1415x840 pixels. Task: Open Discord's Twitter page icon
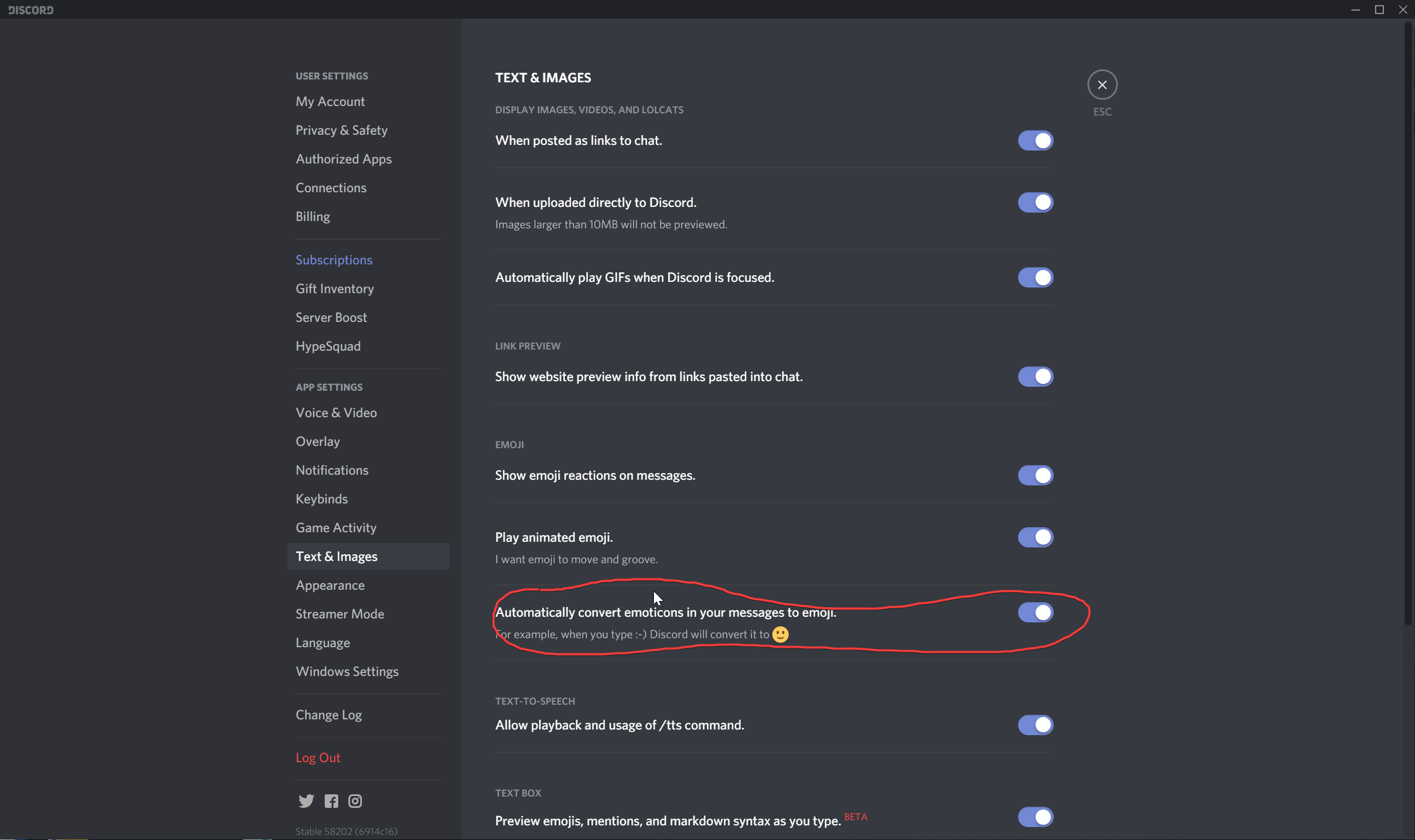click(306, 801)
